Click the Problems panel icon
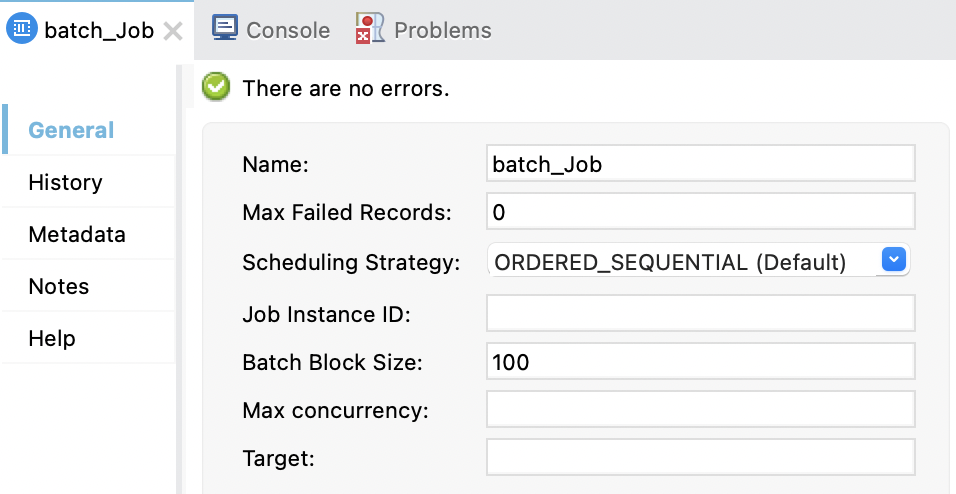 370,30
